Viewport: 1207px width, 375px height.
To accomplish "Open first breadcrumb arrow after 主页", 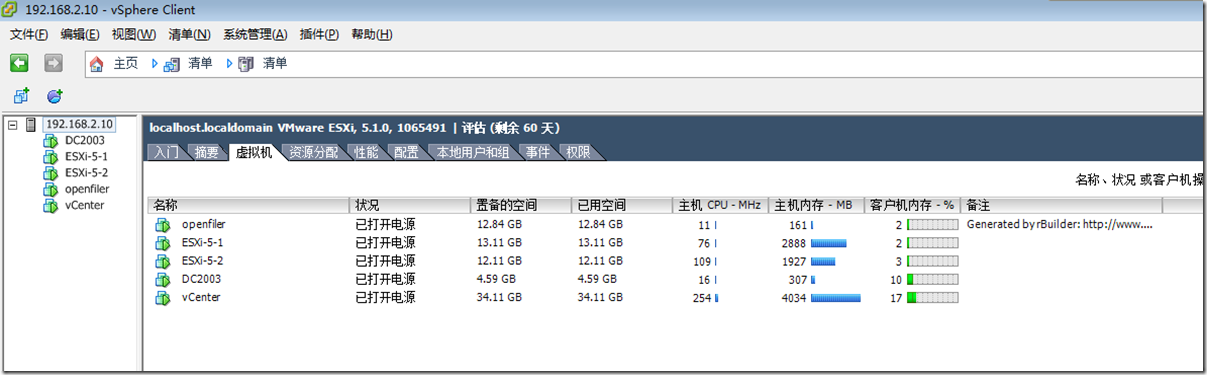I will click(x=155, y=64).
